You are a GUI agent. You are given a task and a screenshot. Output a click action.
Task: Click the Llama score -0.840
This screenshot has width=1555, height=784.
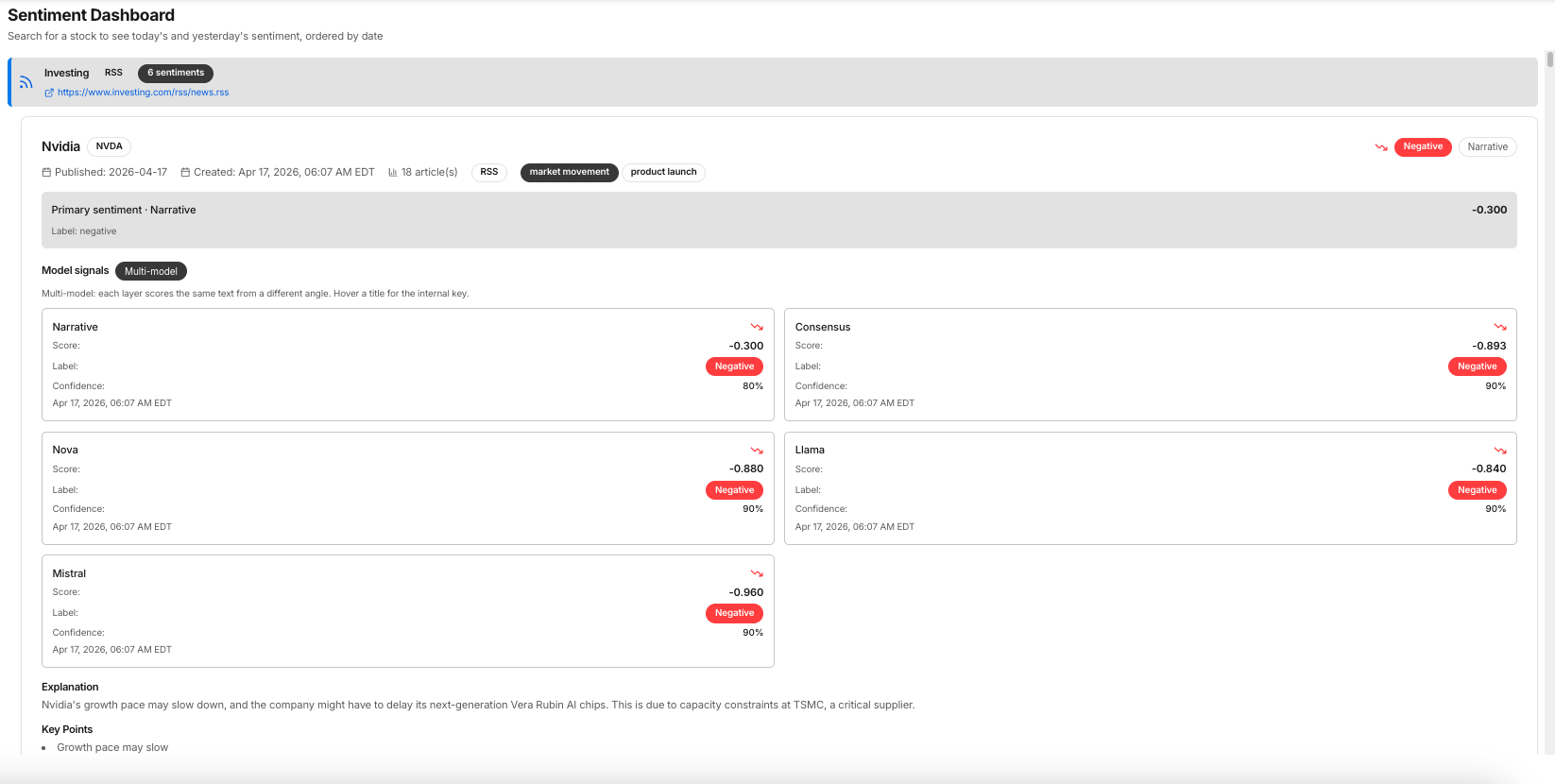point(1489,469)
